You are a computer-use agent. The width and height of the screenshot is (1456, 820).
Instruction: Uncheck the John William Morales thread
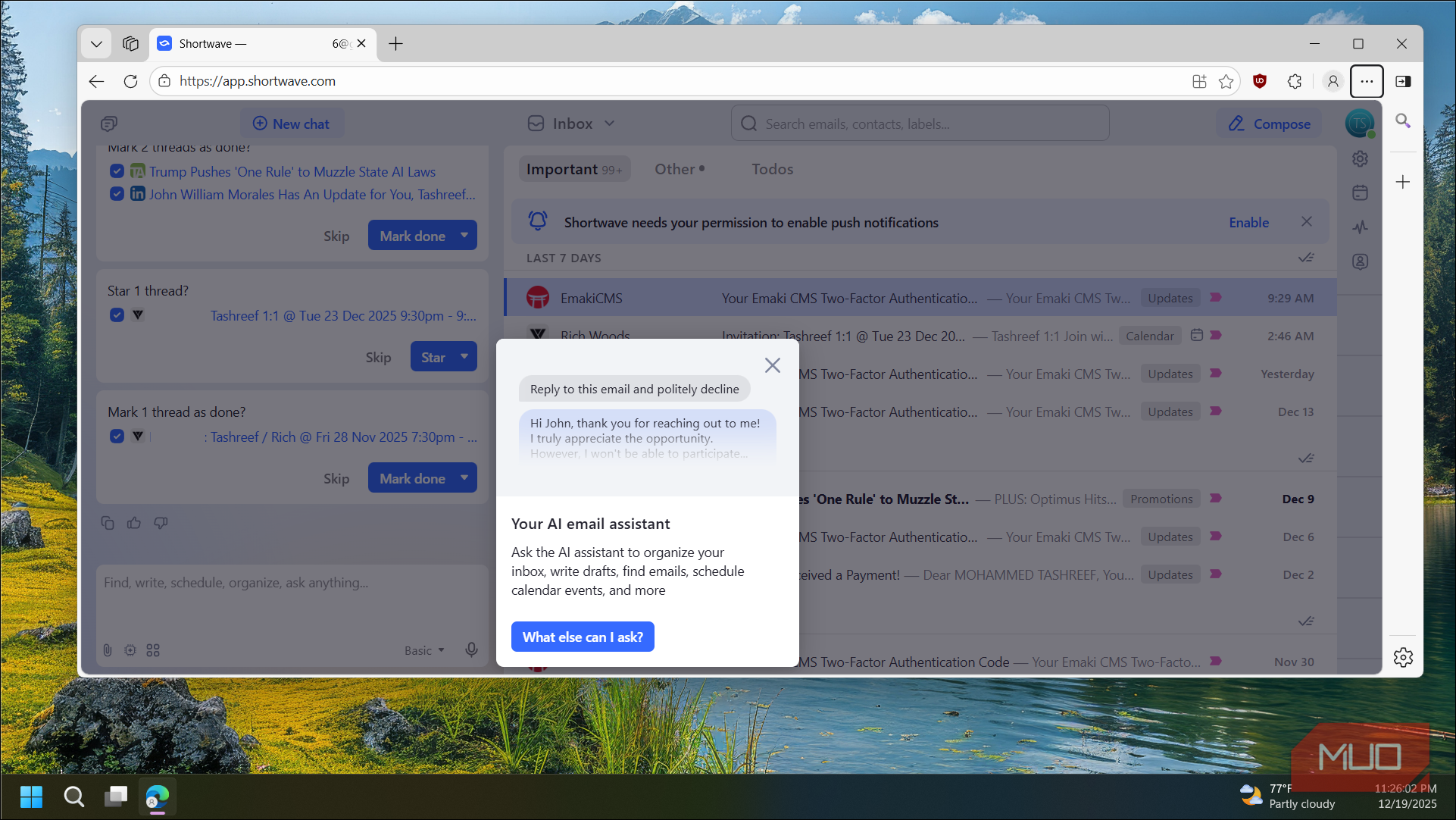117,193
